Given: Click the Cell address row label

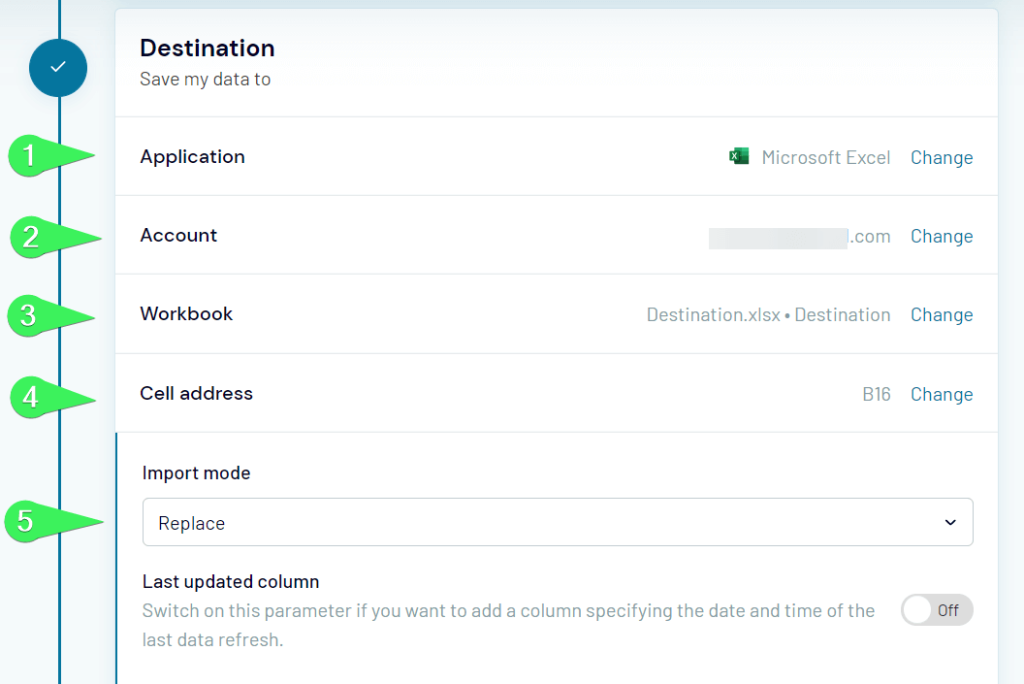Looking at the screenshot, I should tap(196, 394).
